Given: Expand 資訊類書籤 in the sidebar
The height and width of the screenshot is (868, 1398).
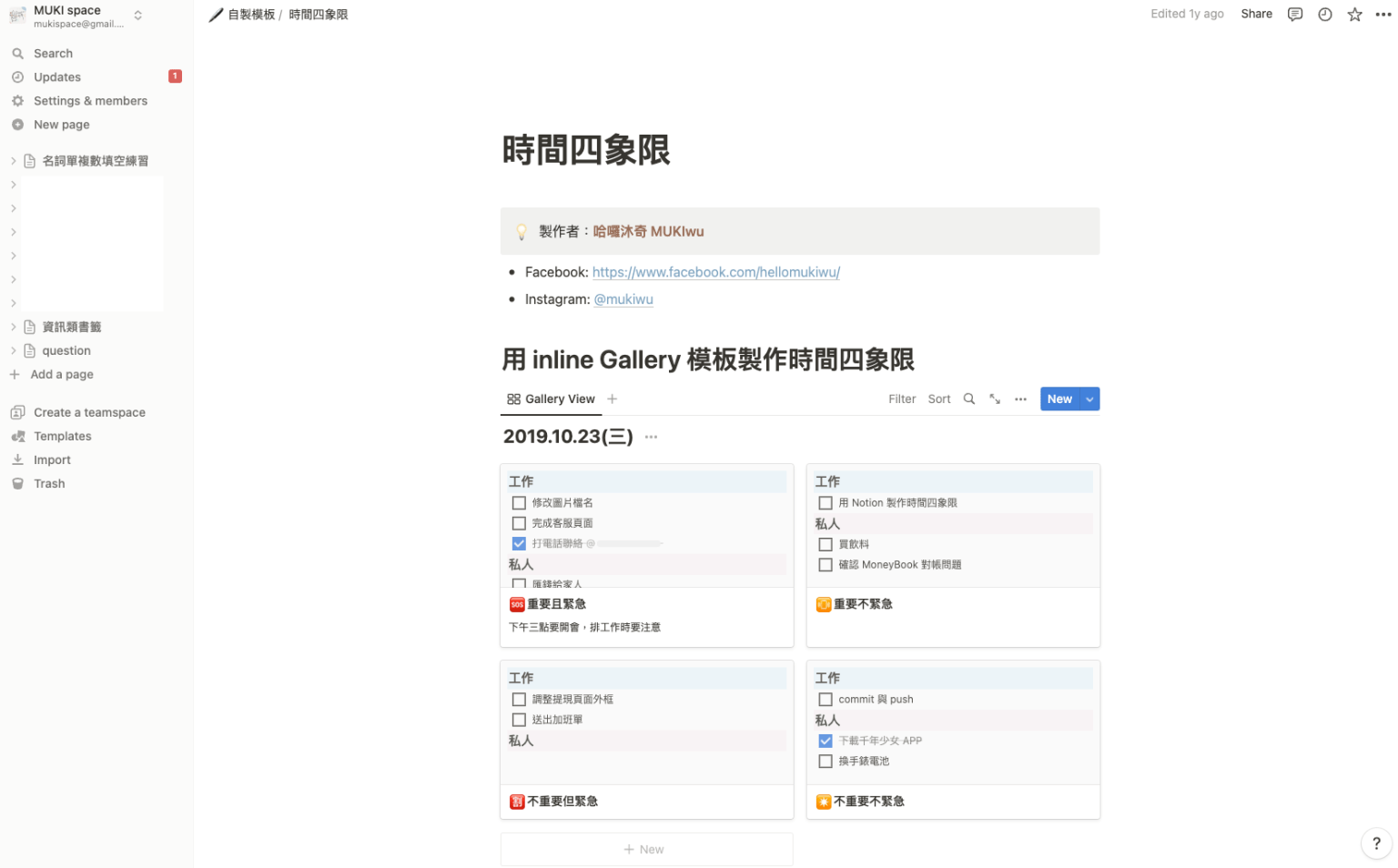Looking at the screenshot, I should [x=13, y=326].
